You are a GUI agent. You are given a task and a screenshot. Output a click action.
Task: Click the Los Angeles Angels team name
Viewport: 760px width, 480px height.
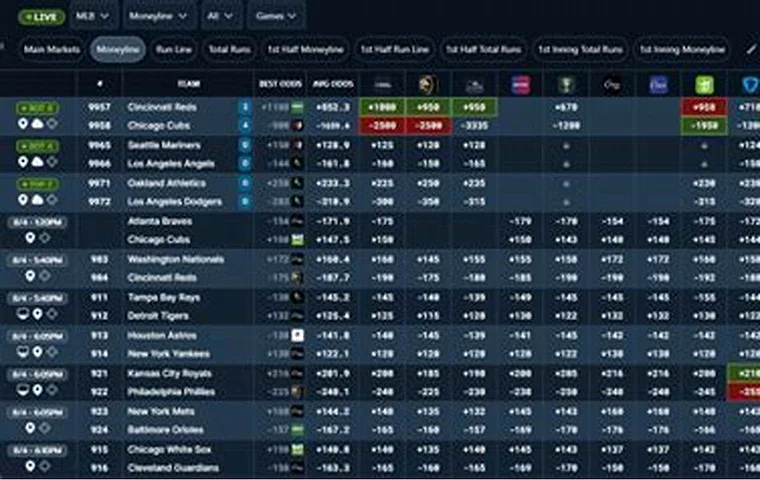pos(171,163)
